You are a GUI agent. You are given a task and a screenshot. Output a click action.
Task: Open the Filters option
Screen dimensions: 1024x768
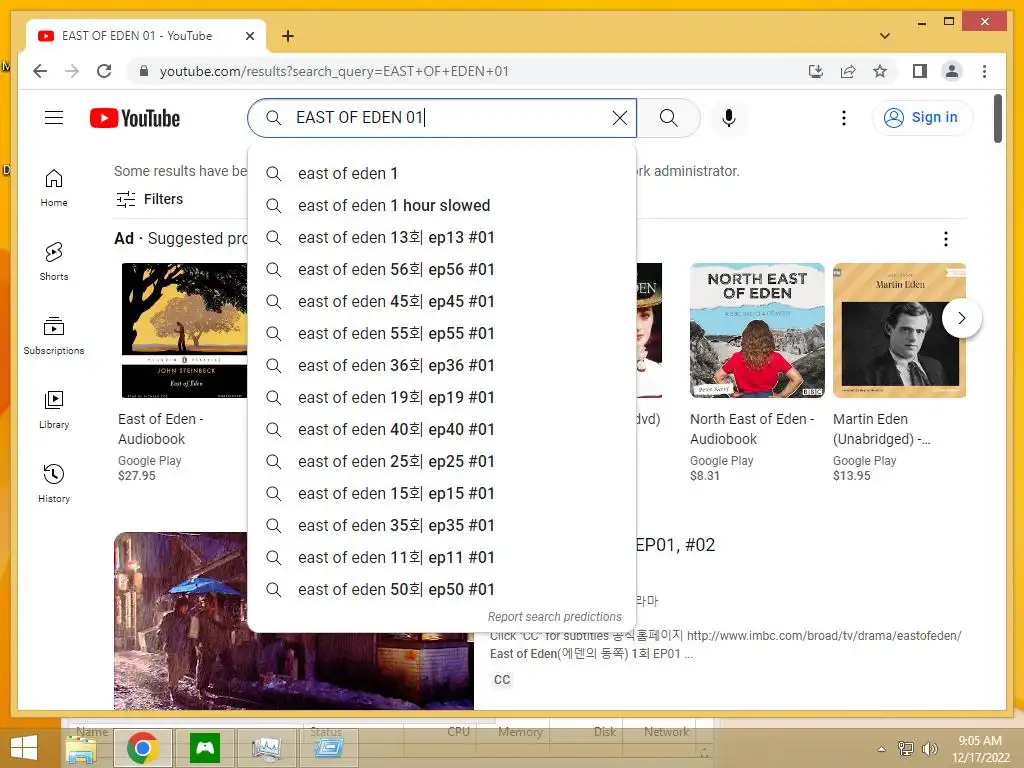[150, 199]
